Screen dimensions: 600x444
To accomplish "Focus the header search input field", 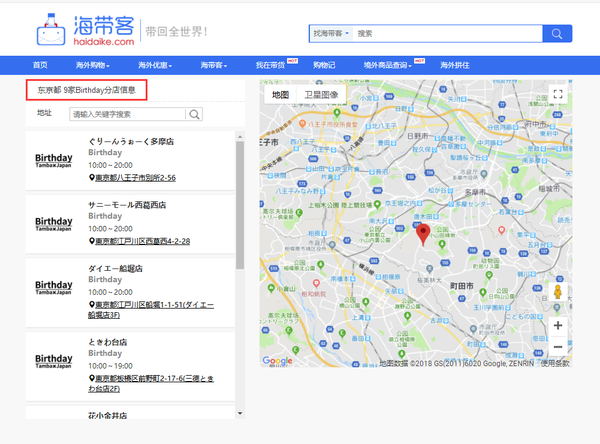I will pos(447,34).
